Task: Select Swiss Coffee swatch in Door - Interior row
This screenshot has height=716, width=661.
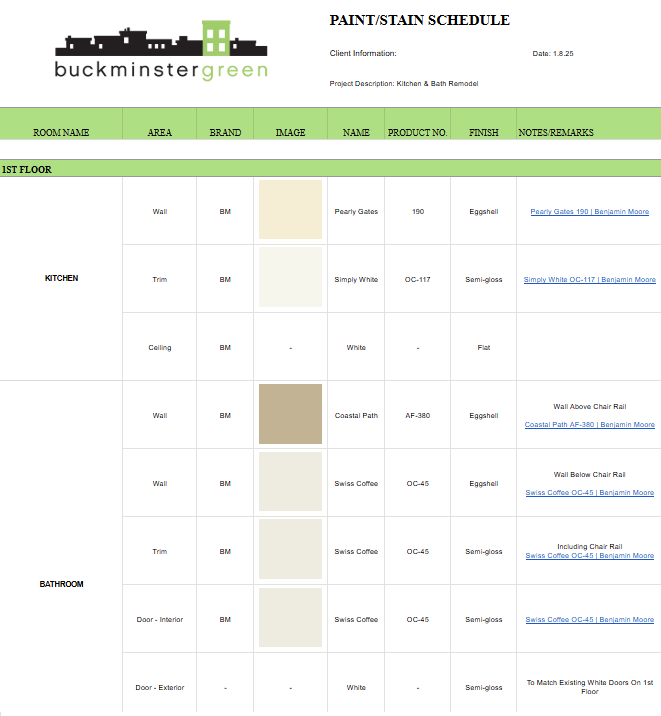Action: coord(290,617)
